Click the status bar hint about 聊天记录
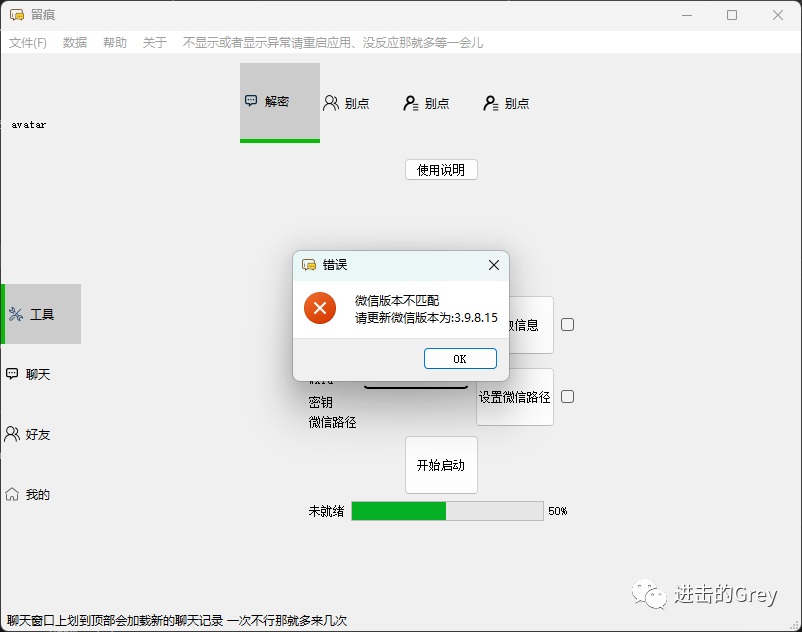Image resolution: width=802 pixels, height=632 pixels. point(177,620)
